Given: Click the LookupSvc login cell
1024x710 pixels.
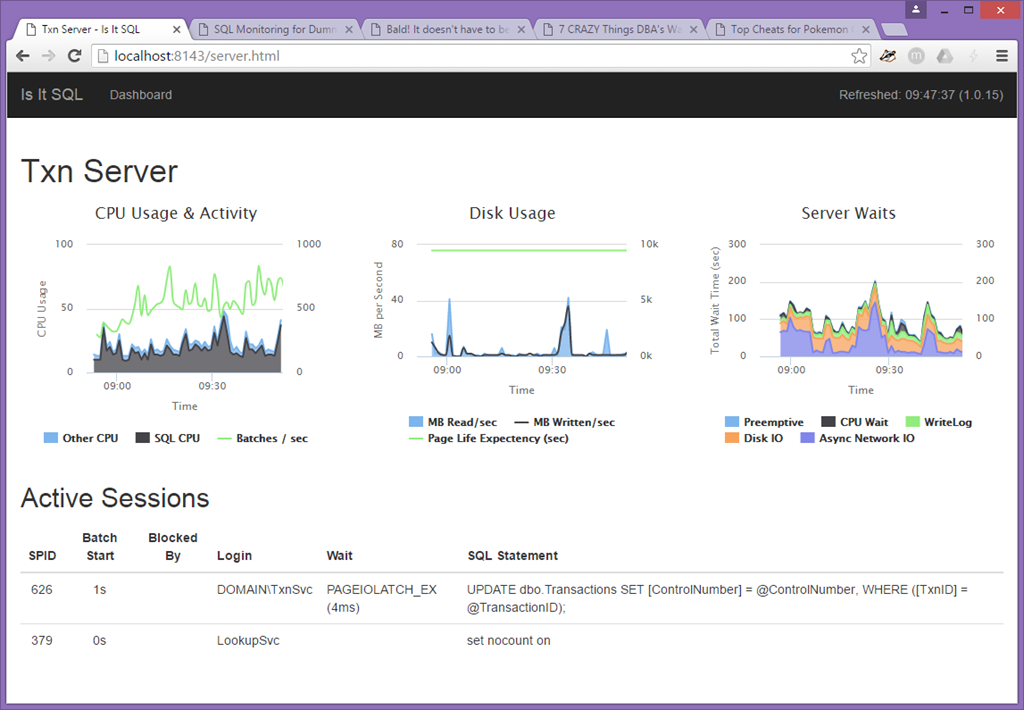Looking at the screenshot, I should (x=248, y=641).
